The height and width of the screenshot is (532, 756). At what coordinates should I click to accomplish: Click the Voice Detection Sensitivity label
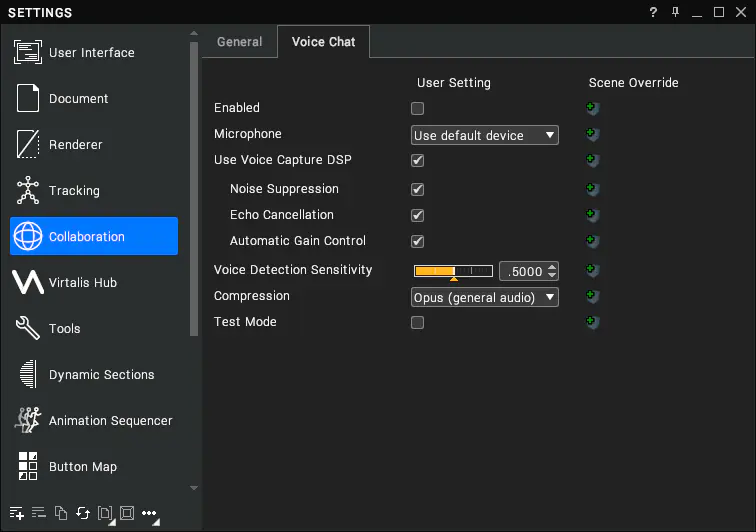293,270
